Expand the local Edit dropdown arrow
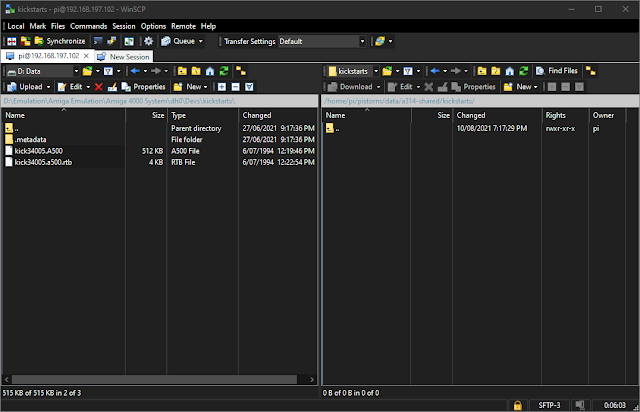Viewport: 640px width, 412px height. 88,87
